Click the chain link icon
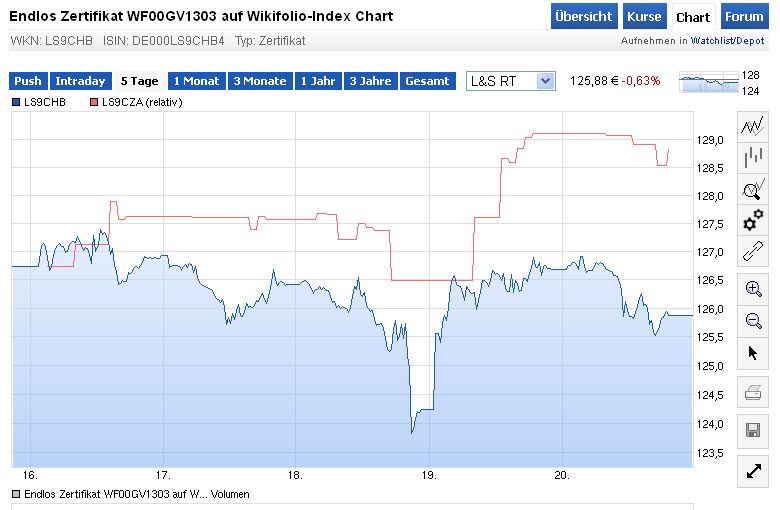780x510 pixels. (753, 252)
